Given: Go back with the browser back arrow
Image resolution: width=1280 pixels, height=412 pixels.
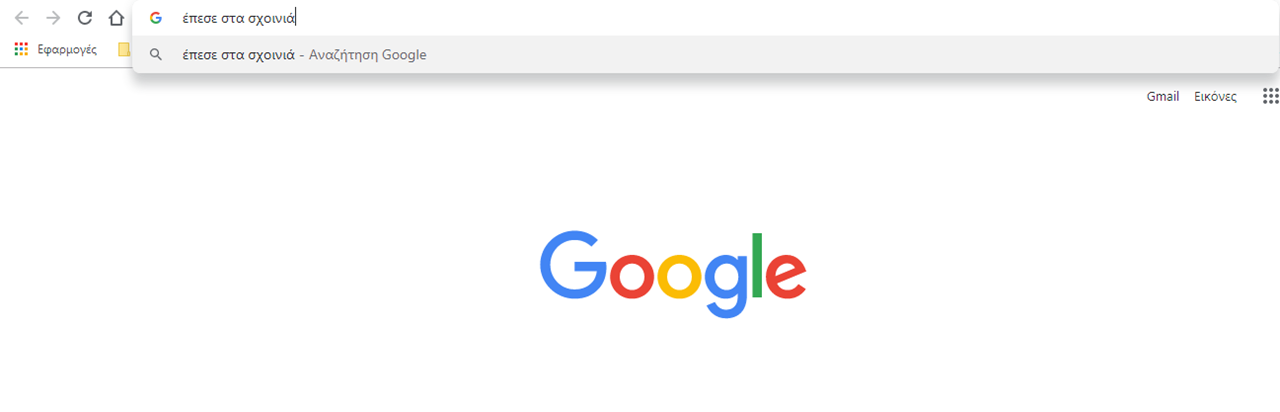Looking at the screenshot, I should pos(22,18).
